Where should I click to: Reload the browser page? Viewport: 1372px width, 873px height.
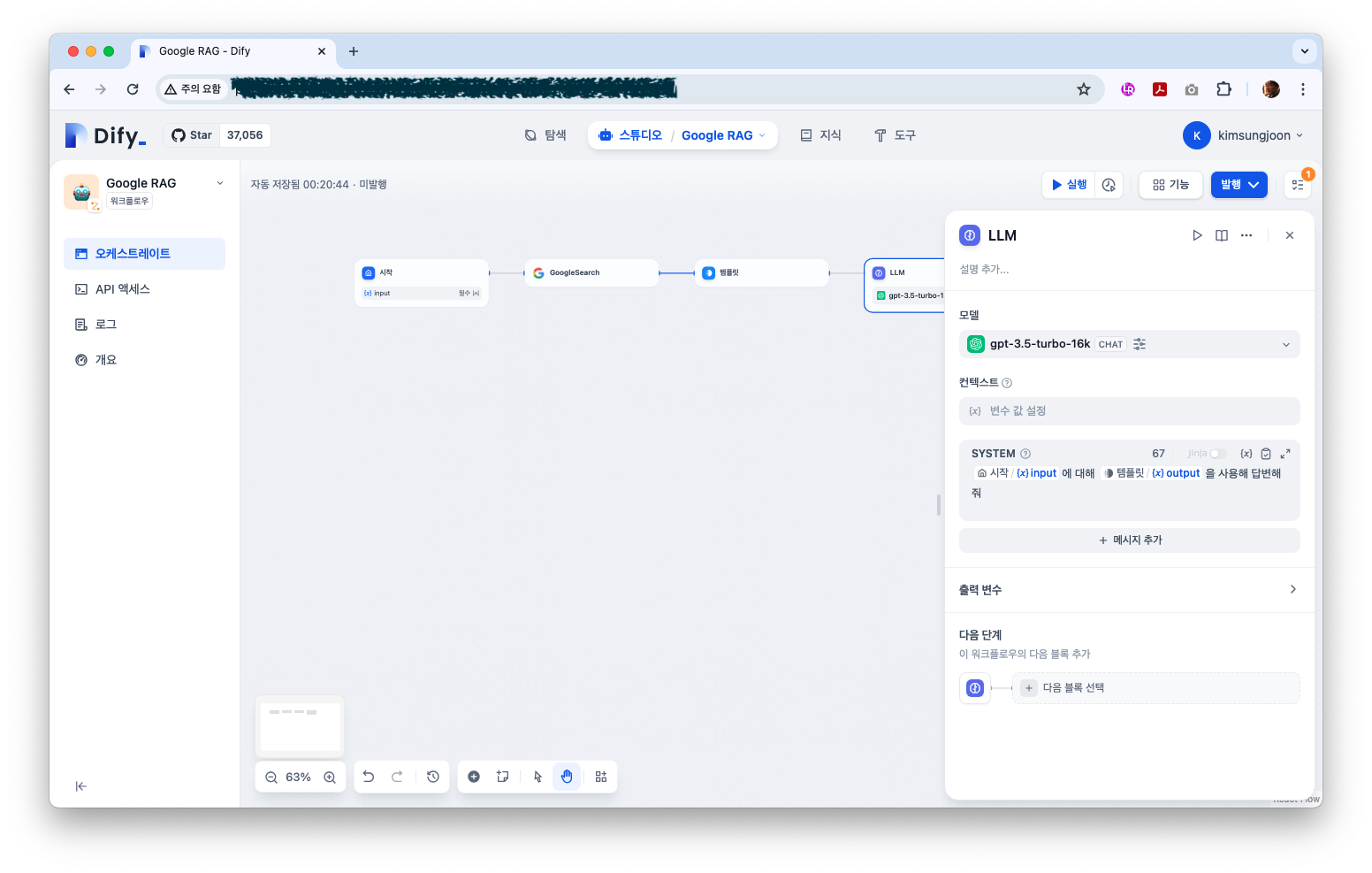click(133, 89)
